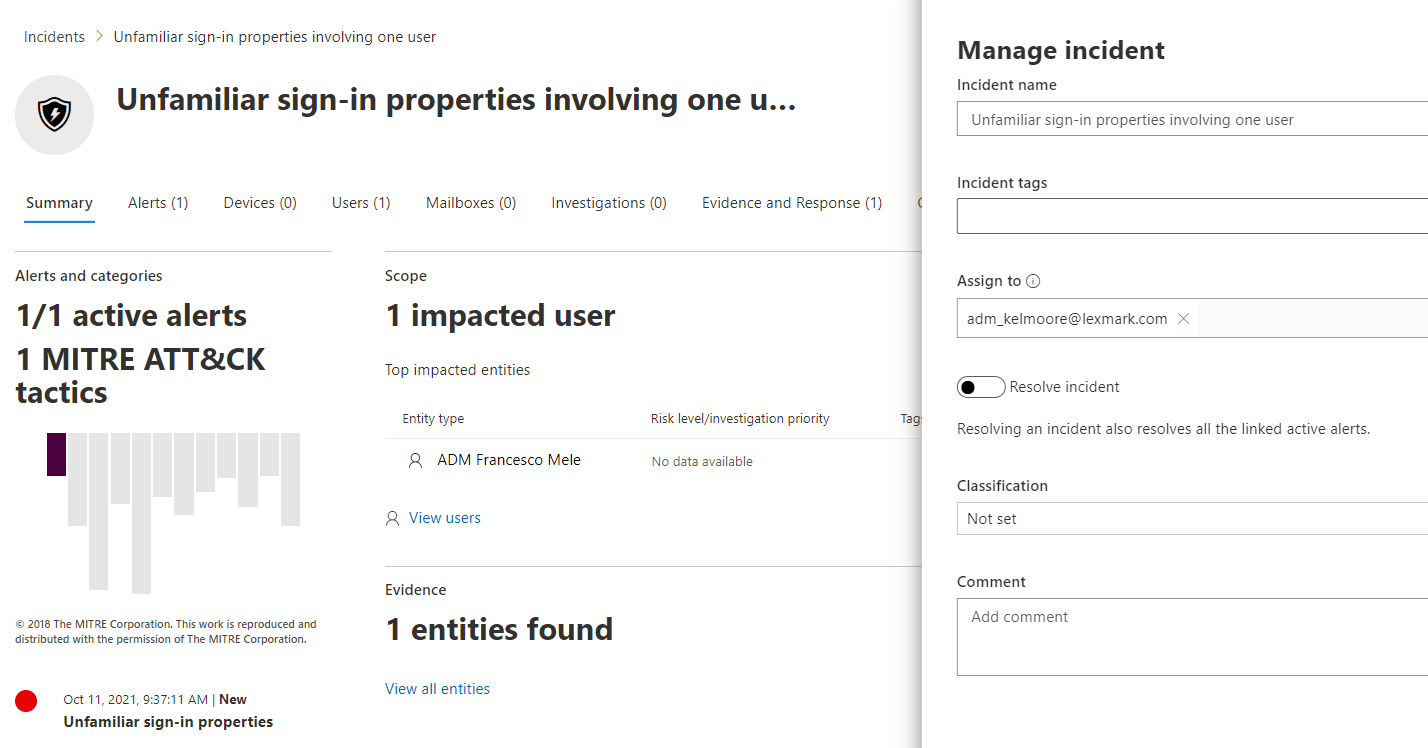1428x748 pixels.
Task: Open the Users (1) tab
Action: (360, 202)
